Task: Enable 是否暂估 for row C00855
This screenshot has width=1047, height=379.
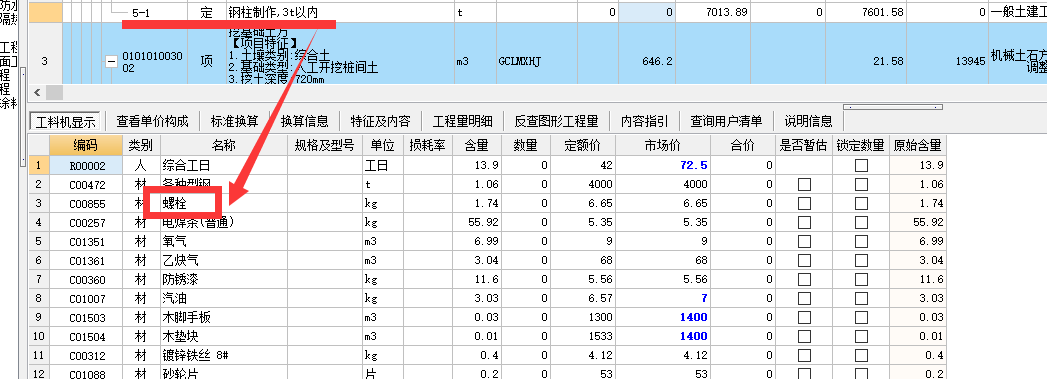Action: (x=805, y=204)
